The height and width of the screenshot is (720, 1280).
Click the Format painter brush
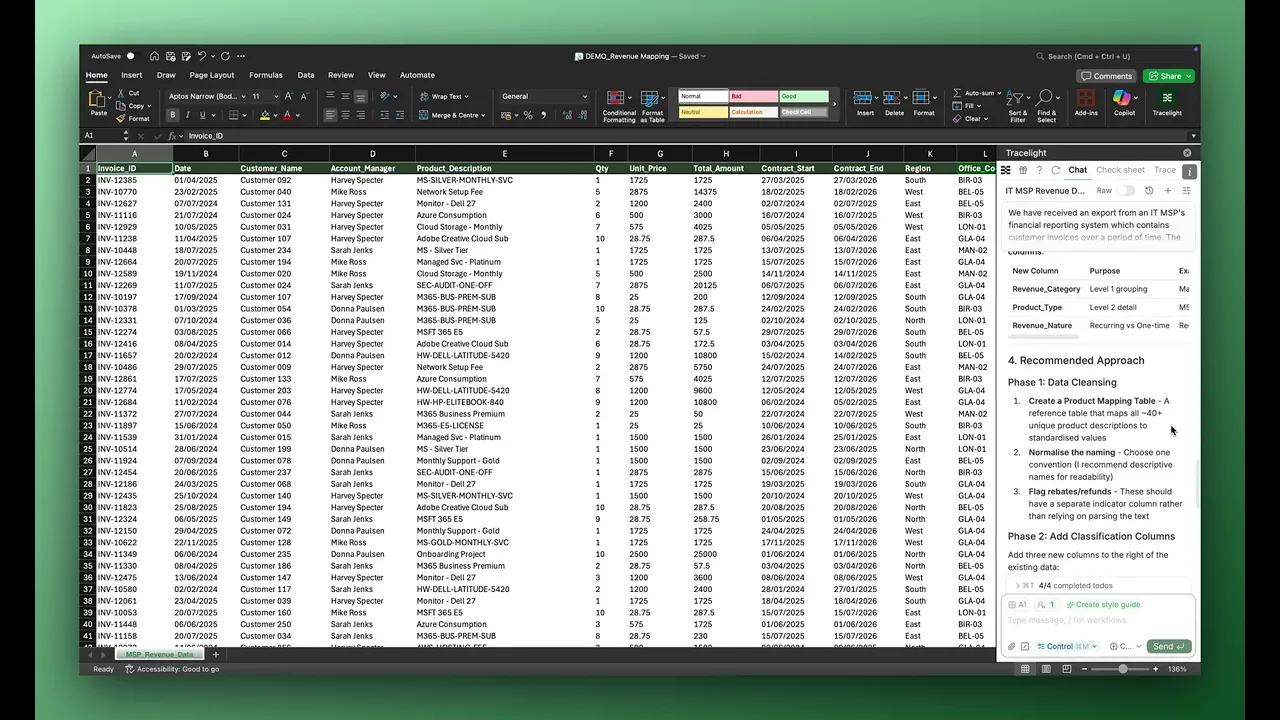(x=121, y=118)
